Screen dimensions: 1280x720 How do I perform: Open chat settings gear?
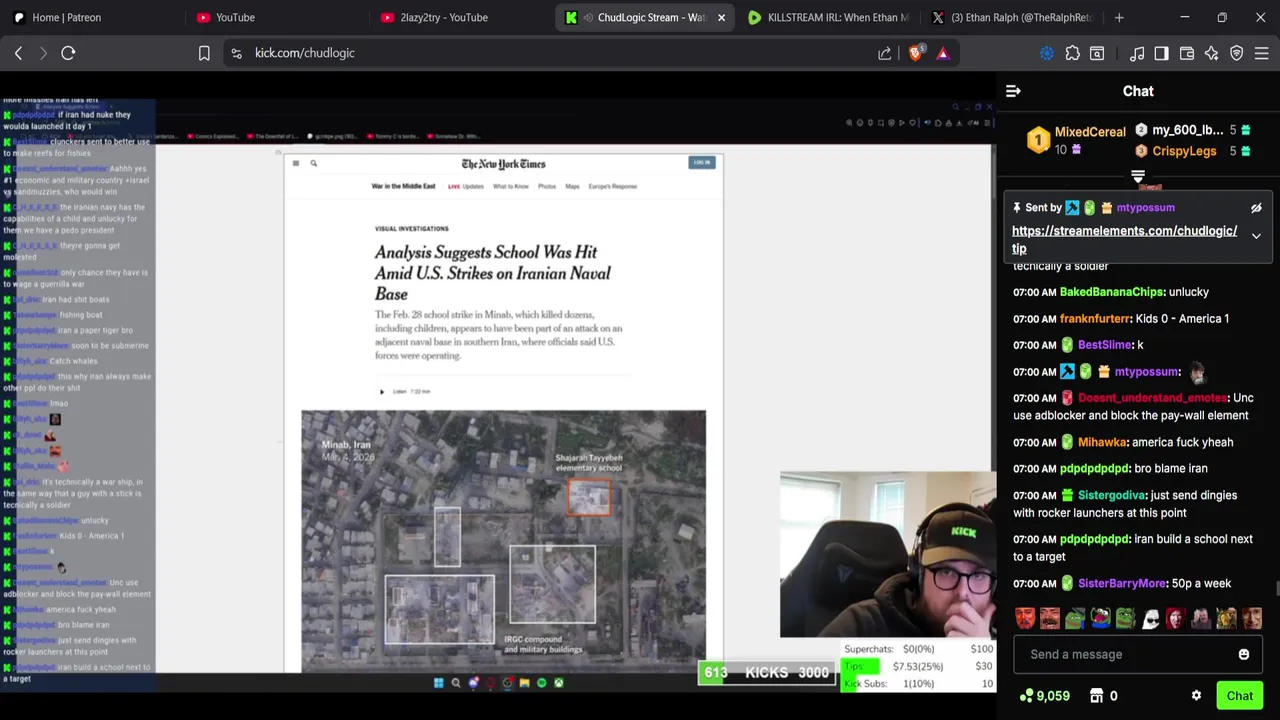(1196, 696)
